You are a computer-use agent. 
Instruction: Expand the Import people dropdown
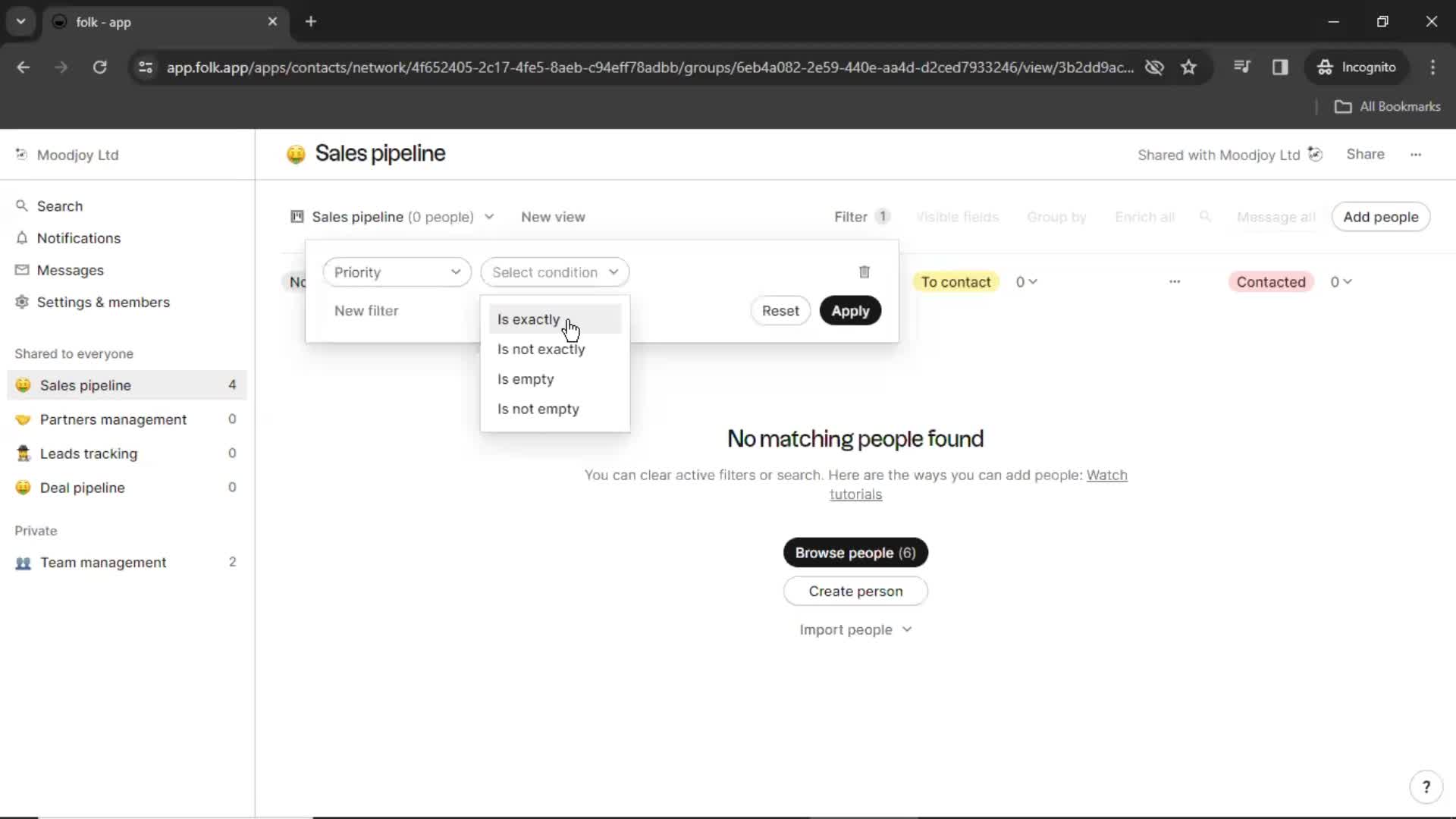coord(855,630)
